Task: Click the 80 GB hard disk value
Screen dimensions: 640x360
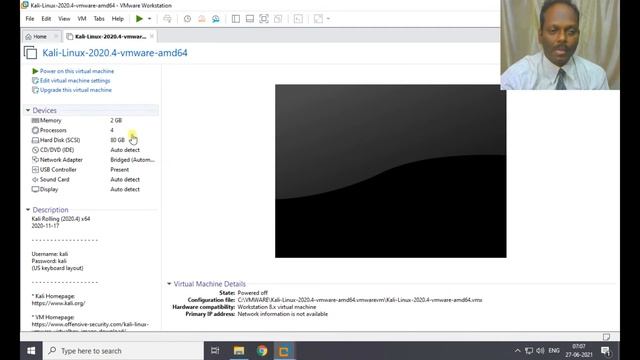Action: (x=118, y=140)
